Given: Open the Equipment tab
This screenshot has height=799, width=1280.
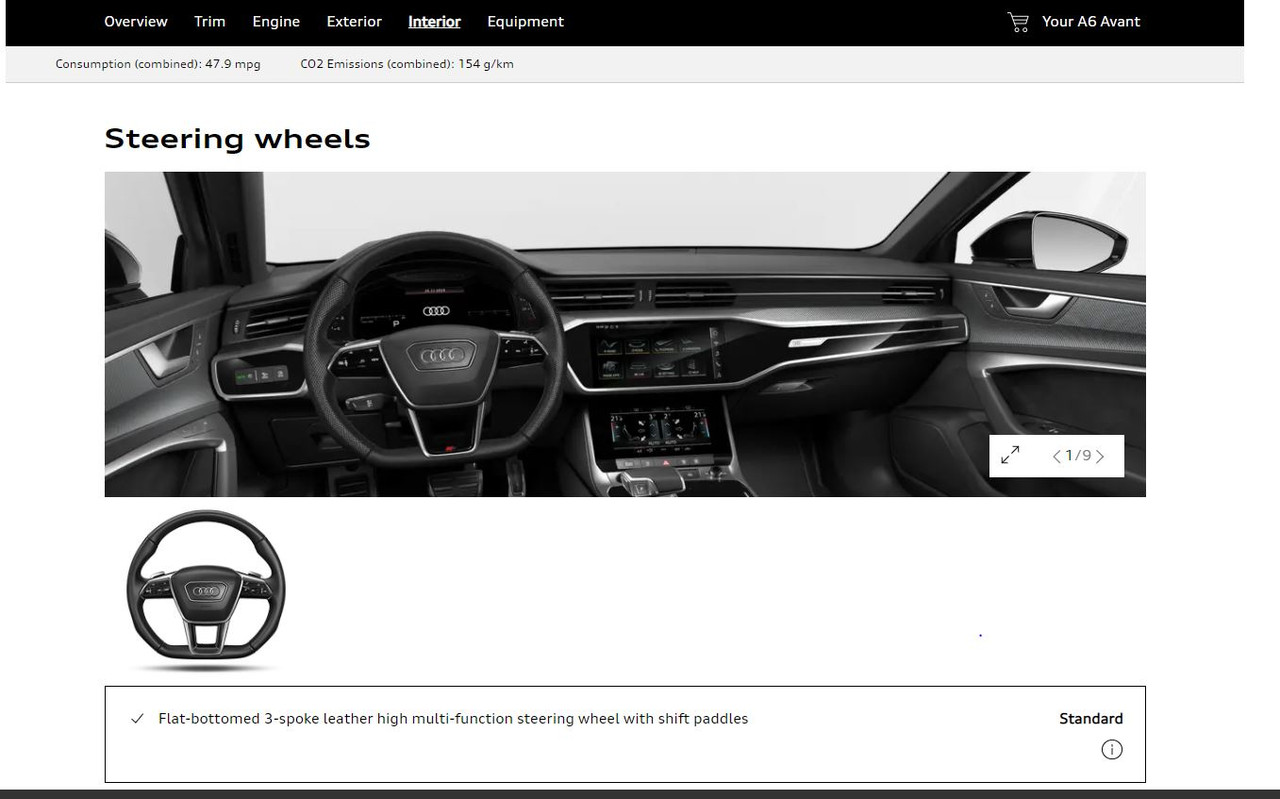Looking at the screenshot, I should tap(525, 21).
